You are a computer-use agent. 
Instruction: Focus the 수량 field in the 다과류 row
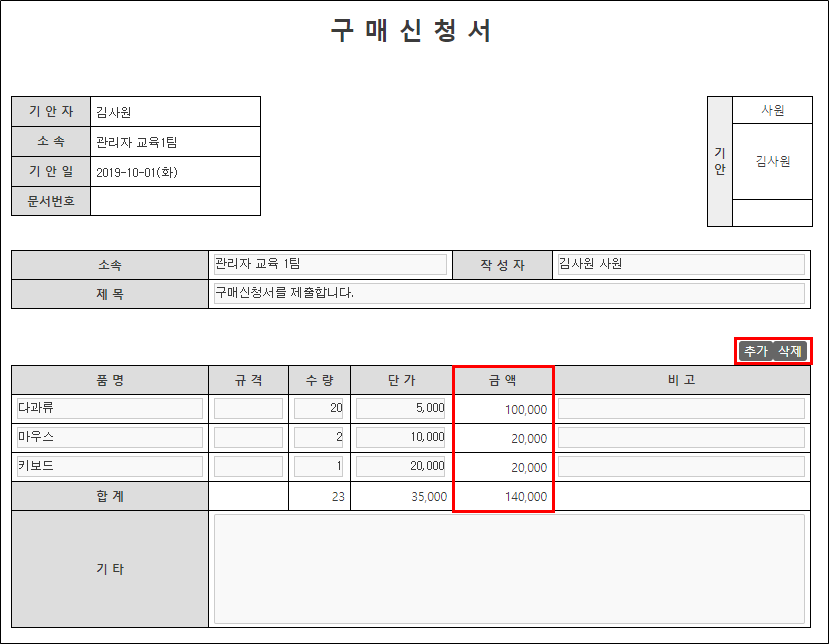pyautogui.click(x=319, y=408)
